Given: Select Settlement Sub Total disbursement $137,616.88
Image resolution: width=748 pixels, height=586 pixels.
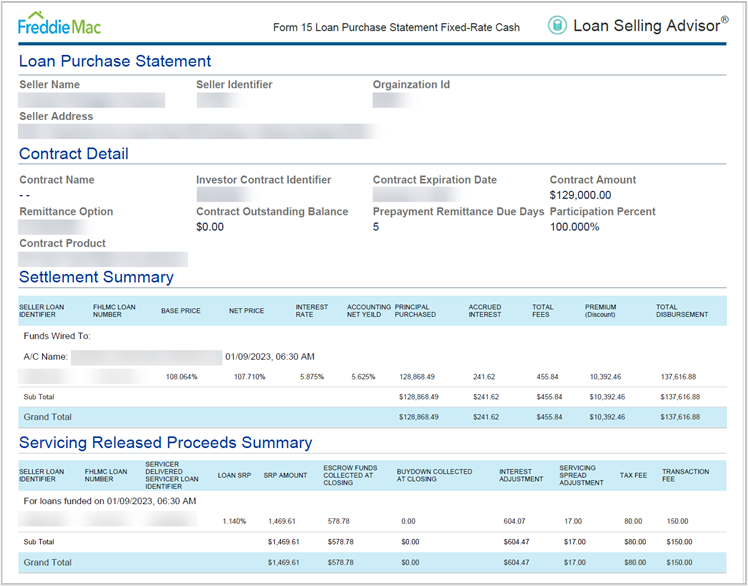Looking at the screenshot, I should (680, 397).
